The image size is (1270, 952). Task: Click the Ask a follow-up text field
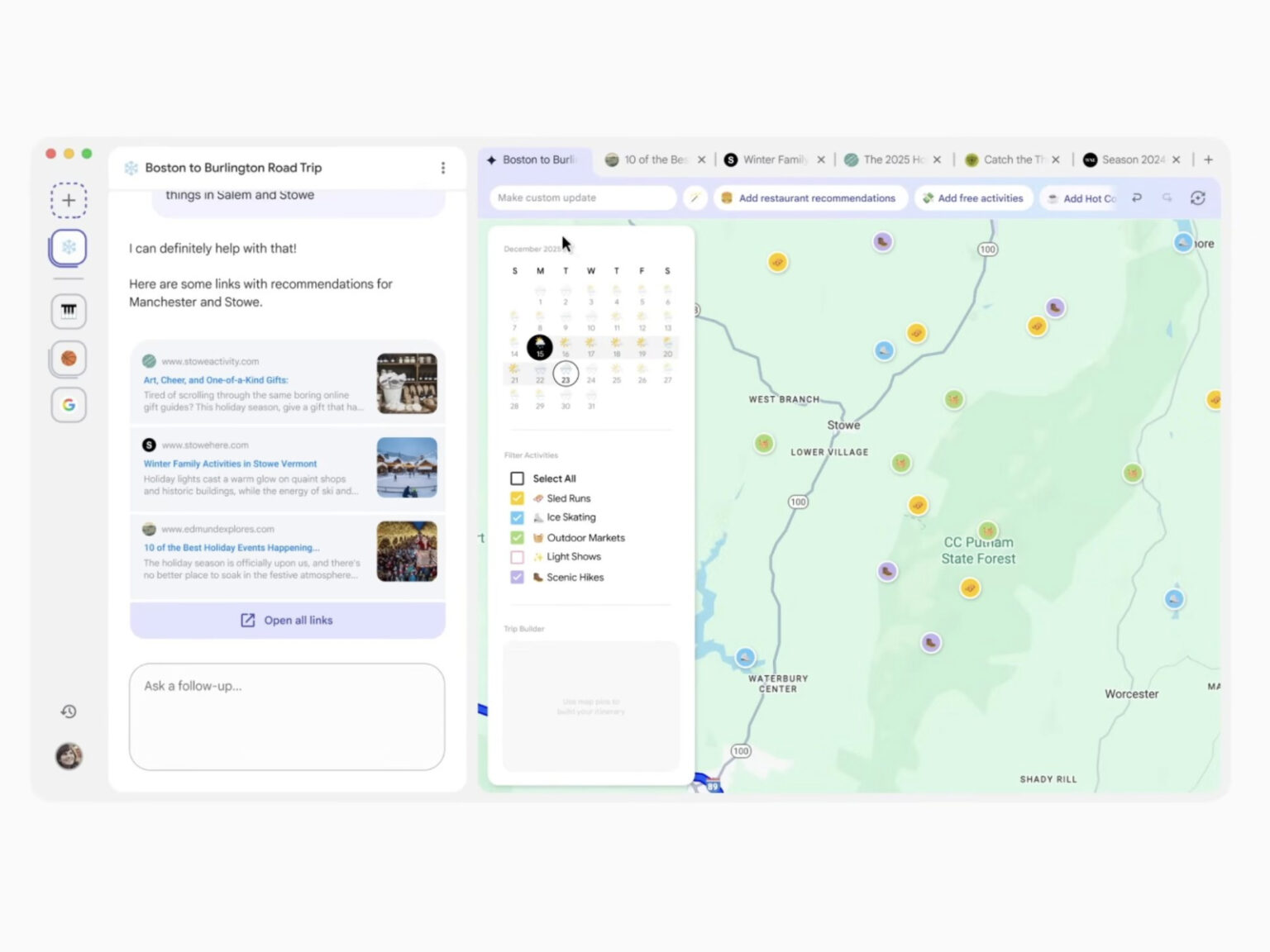tap(287, 716)
